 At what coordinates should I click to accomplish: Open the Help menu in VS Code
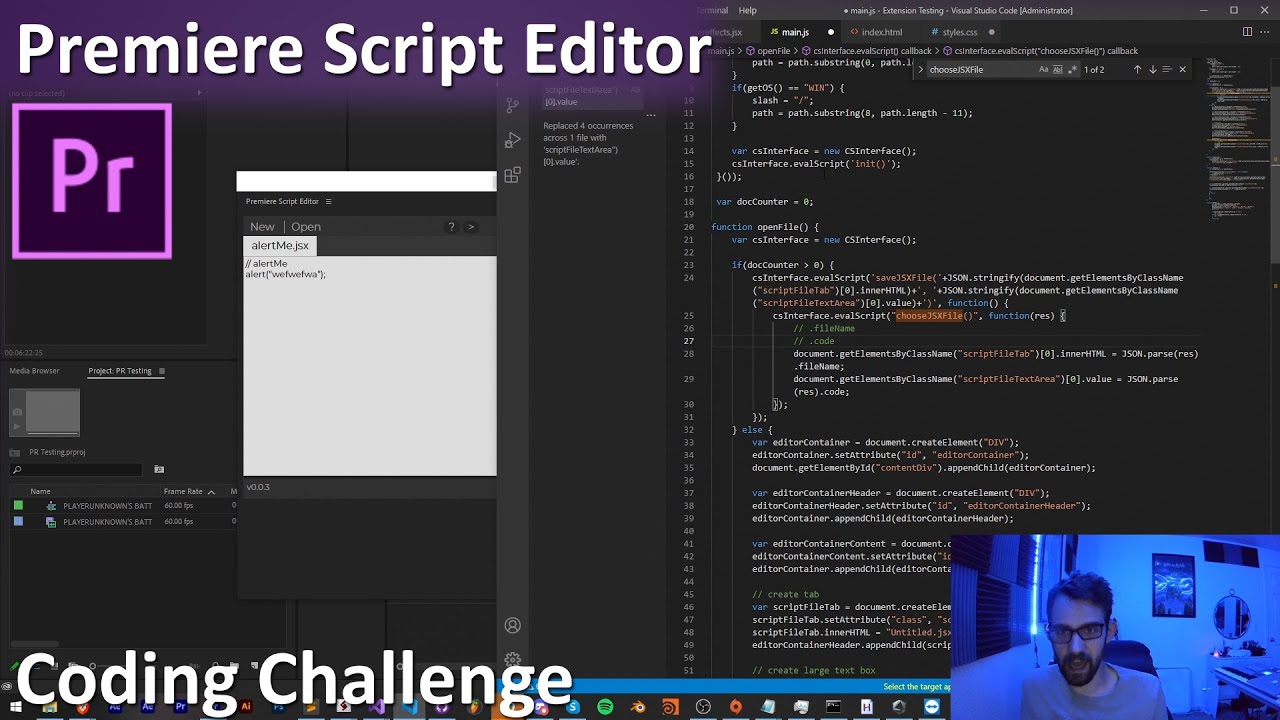(747, 10)
